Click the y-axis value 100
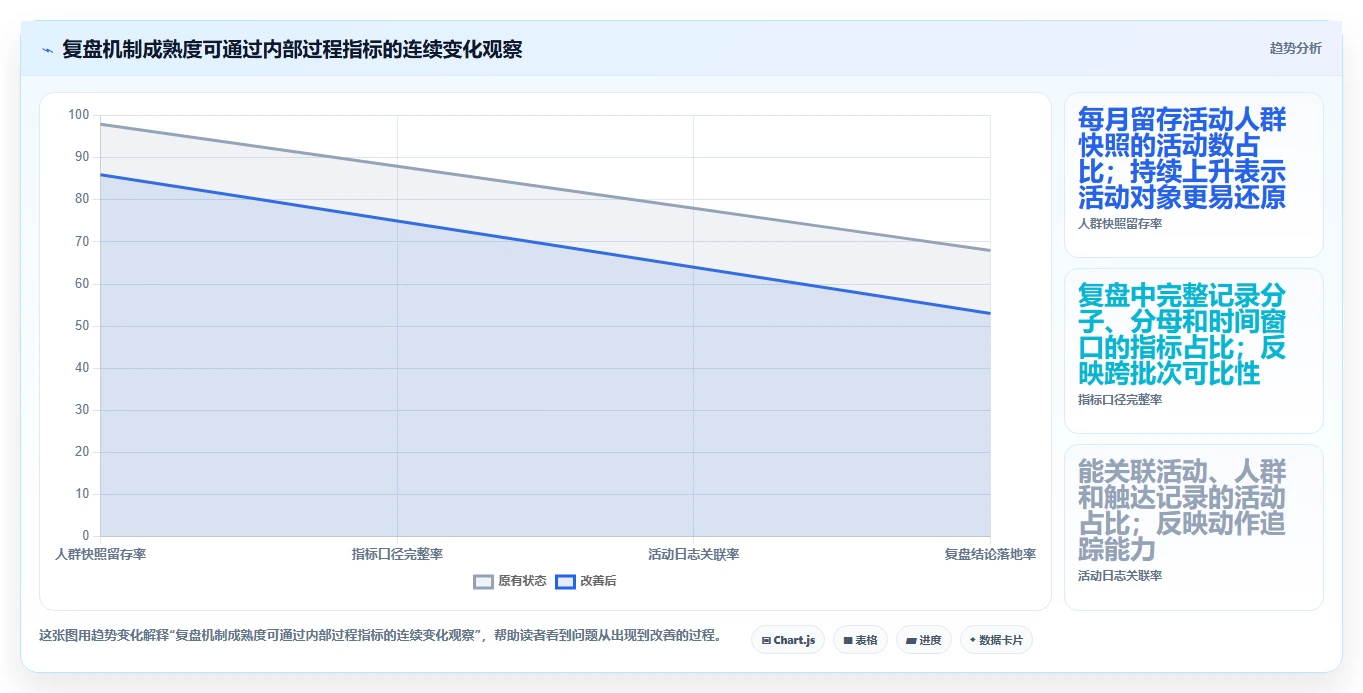This screenshot has width=1363, height=693. click(79, 115)
